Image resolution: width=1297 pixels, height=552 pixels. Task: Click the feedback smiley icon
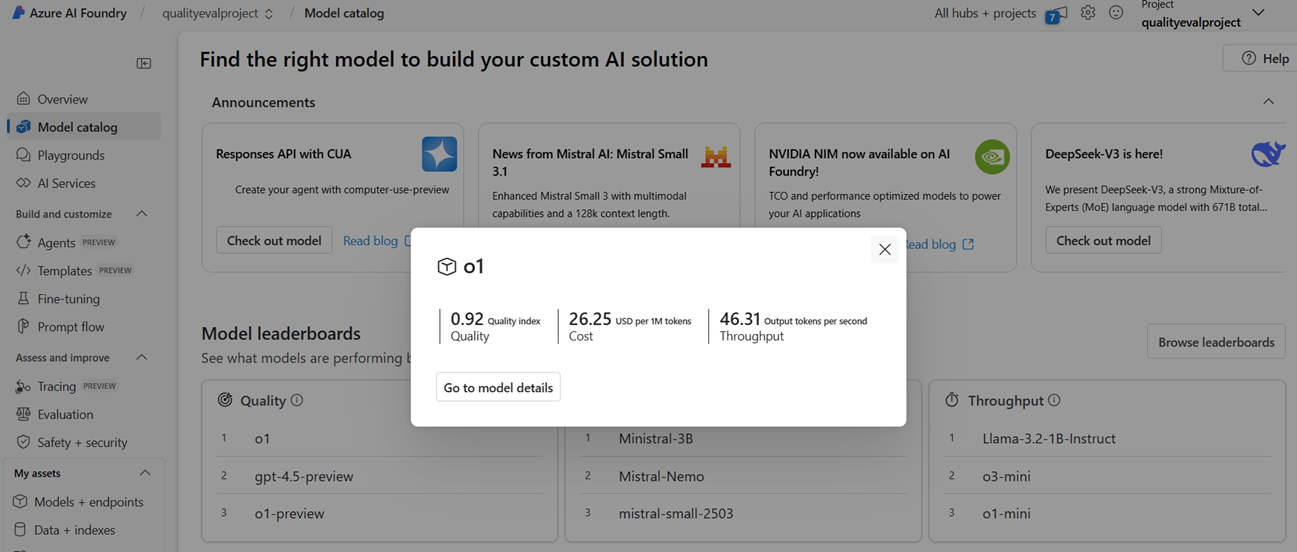(x=1116, y=13)
